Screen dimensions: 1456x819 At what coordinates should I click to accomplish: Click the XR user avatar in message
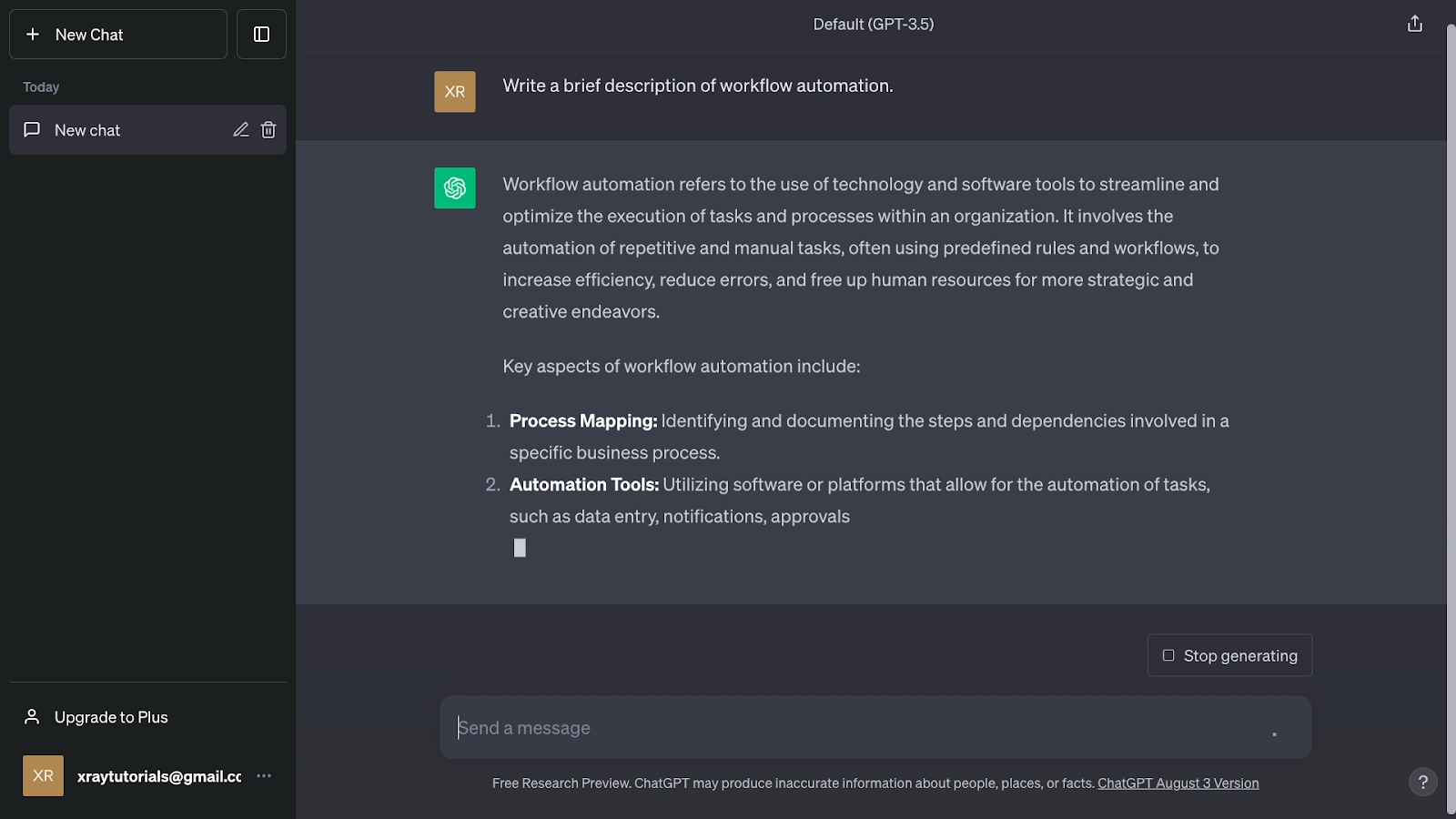coord(455,92)
